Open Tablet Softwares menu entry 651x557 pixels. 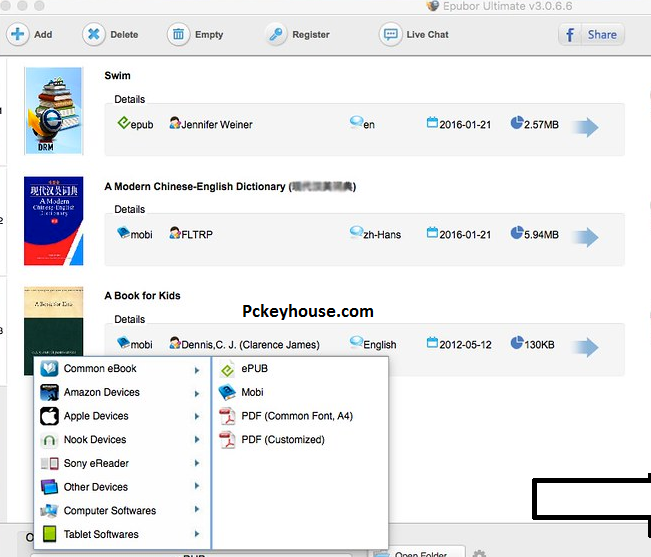[122, 534]
